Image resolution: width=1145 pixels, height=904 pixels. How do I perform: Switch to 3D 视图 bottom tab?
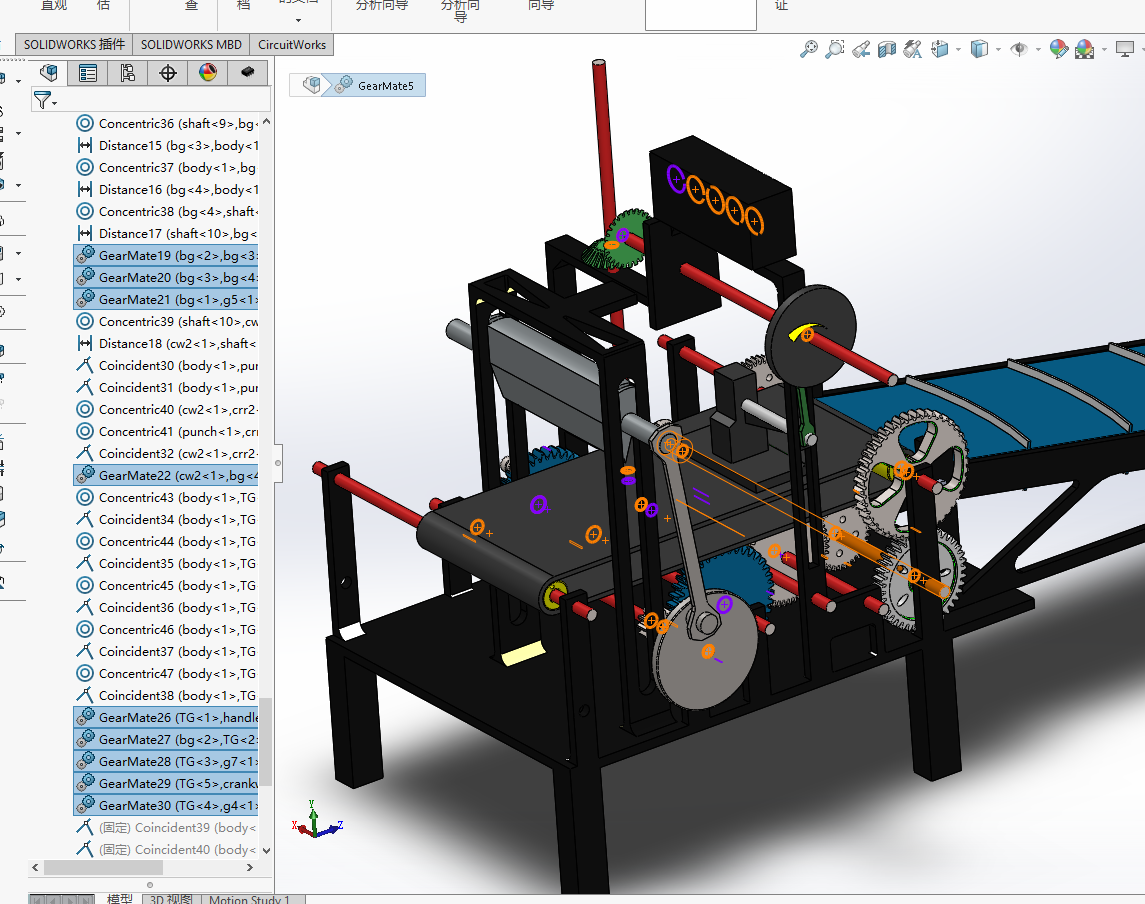171,899
